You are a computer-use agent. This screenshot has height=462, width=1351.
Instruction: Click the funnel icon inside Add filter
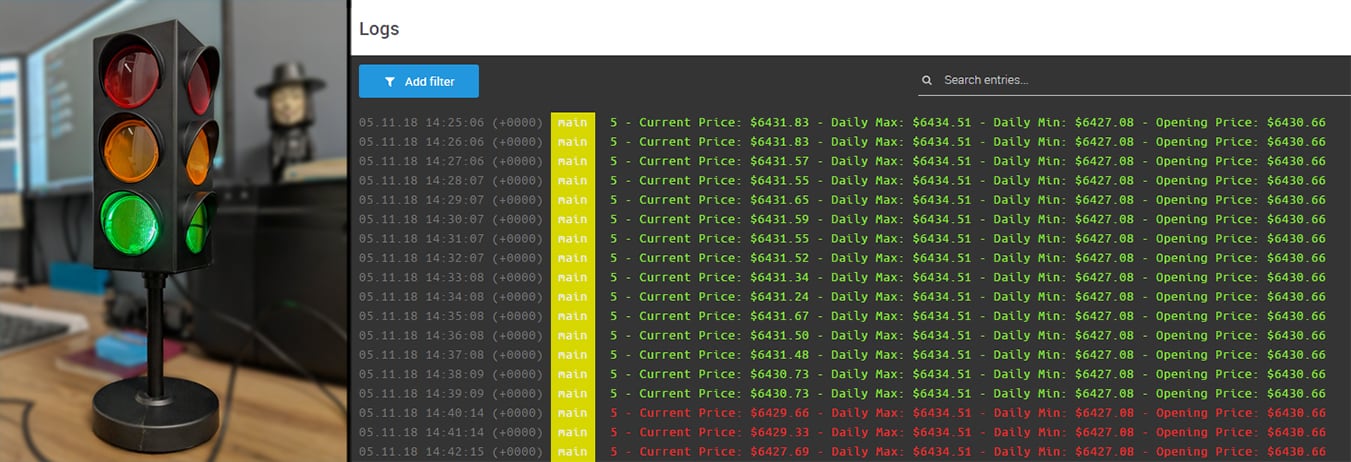pos(390,82)
